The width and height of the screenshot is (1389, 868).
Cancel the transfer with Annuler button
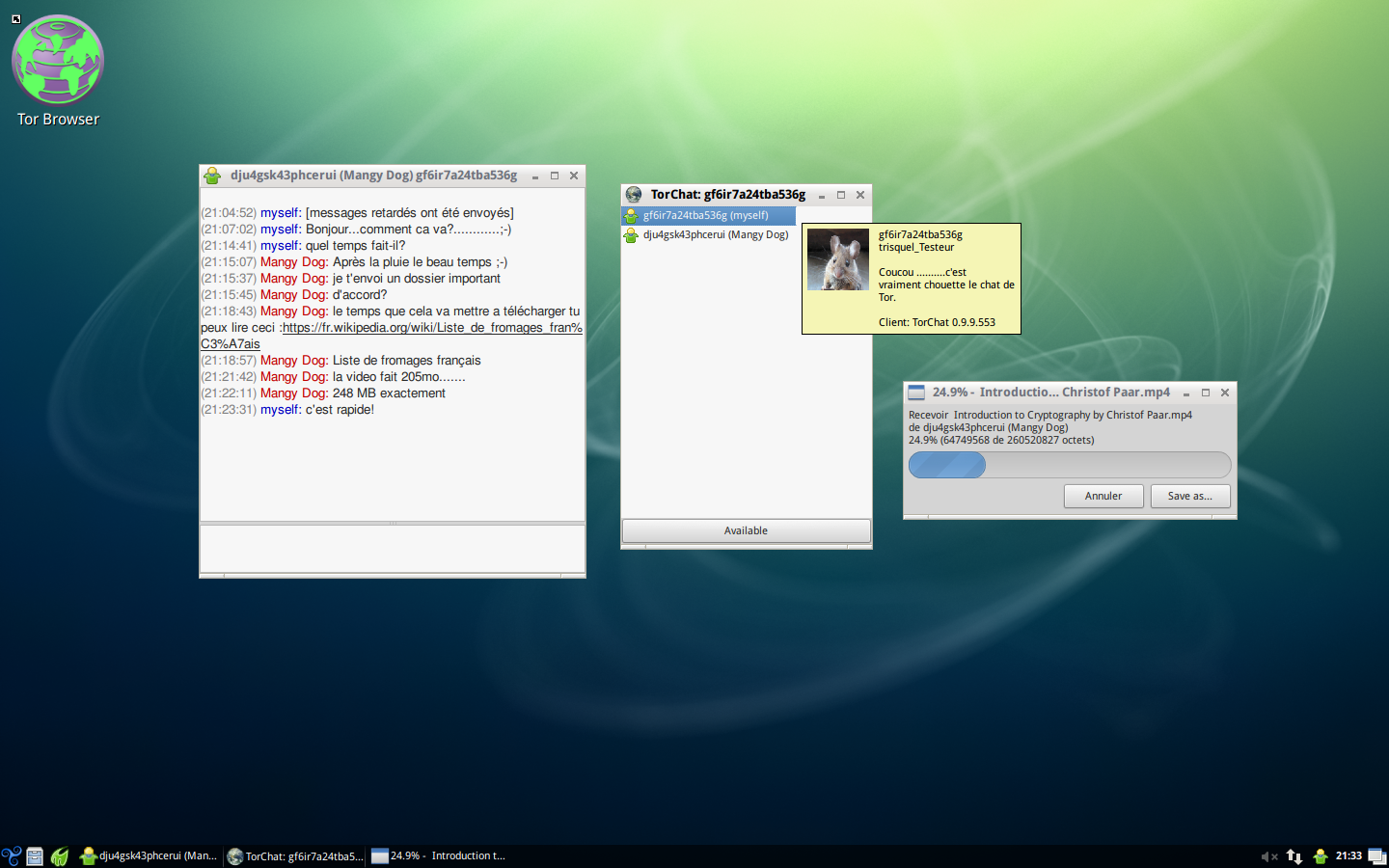1103,496
